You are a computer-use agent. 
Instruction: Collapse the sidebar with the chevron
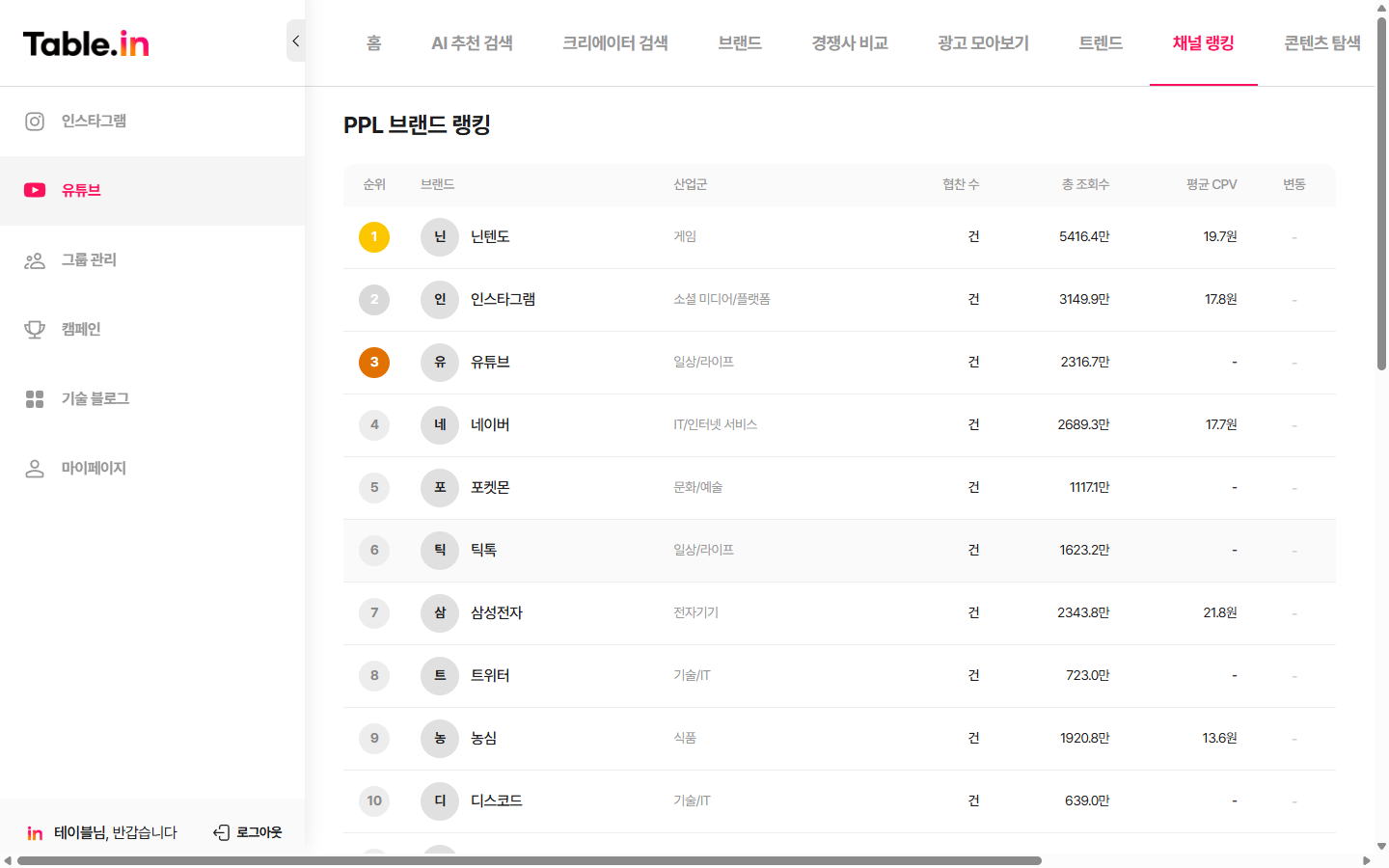point(296,41)
